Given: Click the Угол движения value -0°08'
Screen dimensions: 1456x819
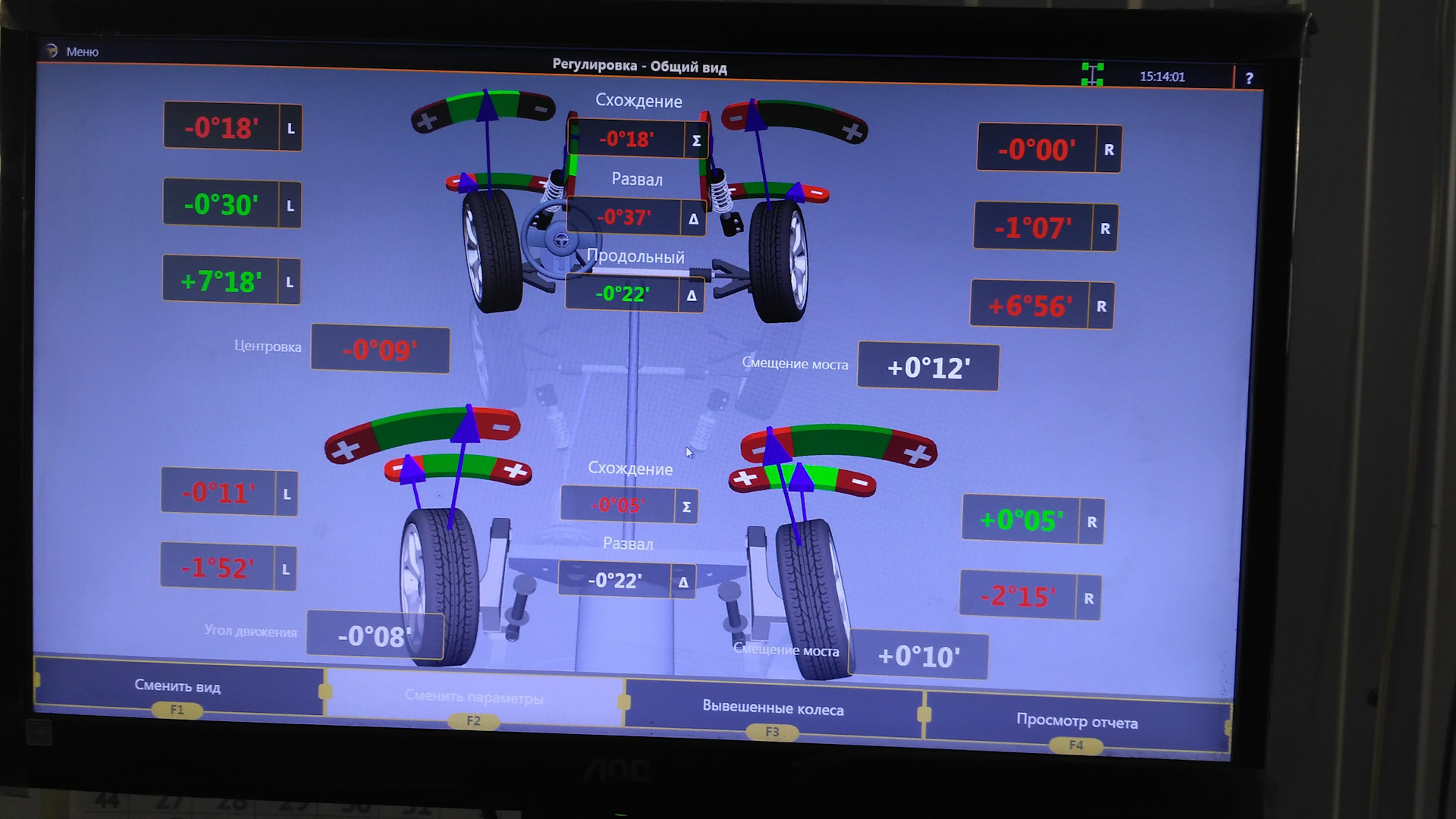Looking at the screenshot, I should click(375, 635).
